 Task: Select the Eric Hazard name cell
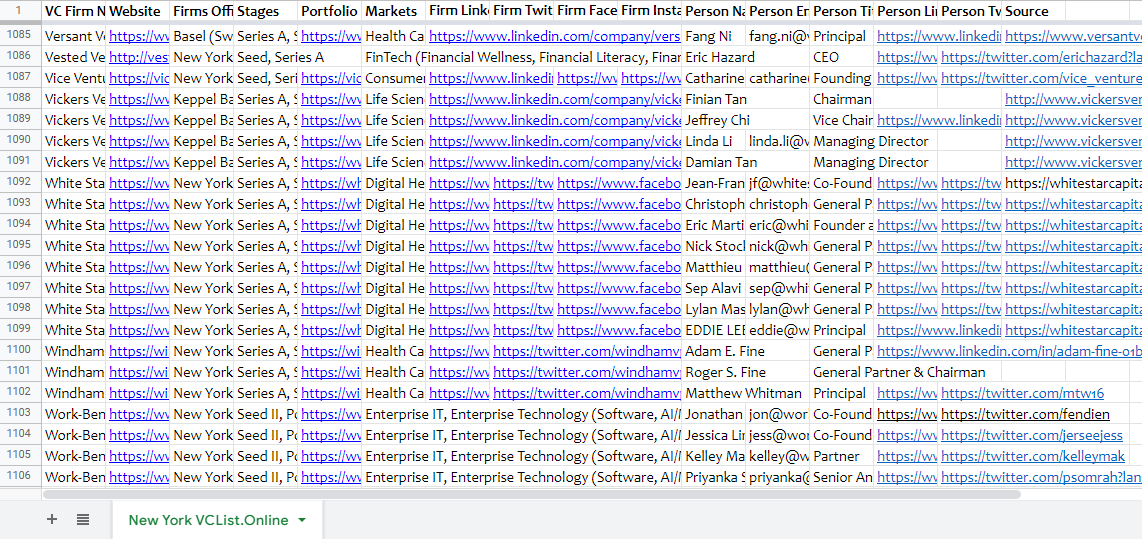(714, 57)
